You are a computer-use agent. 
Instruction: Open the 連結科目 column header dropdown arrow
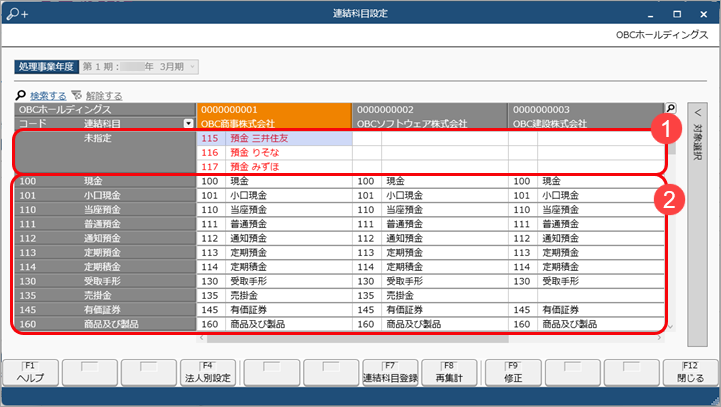188,123
